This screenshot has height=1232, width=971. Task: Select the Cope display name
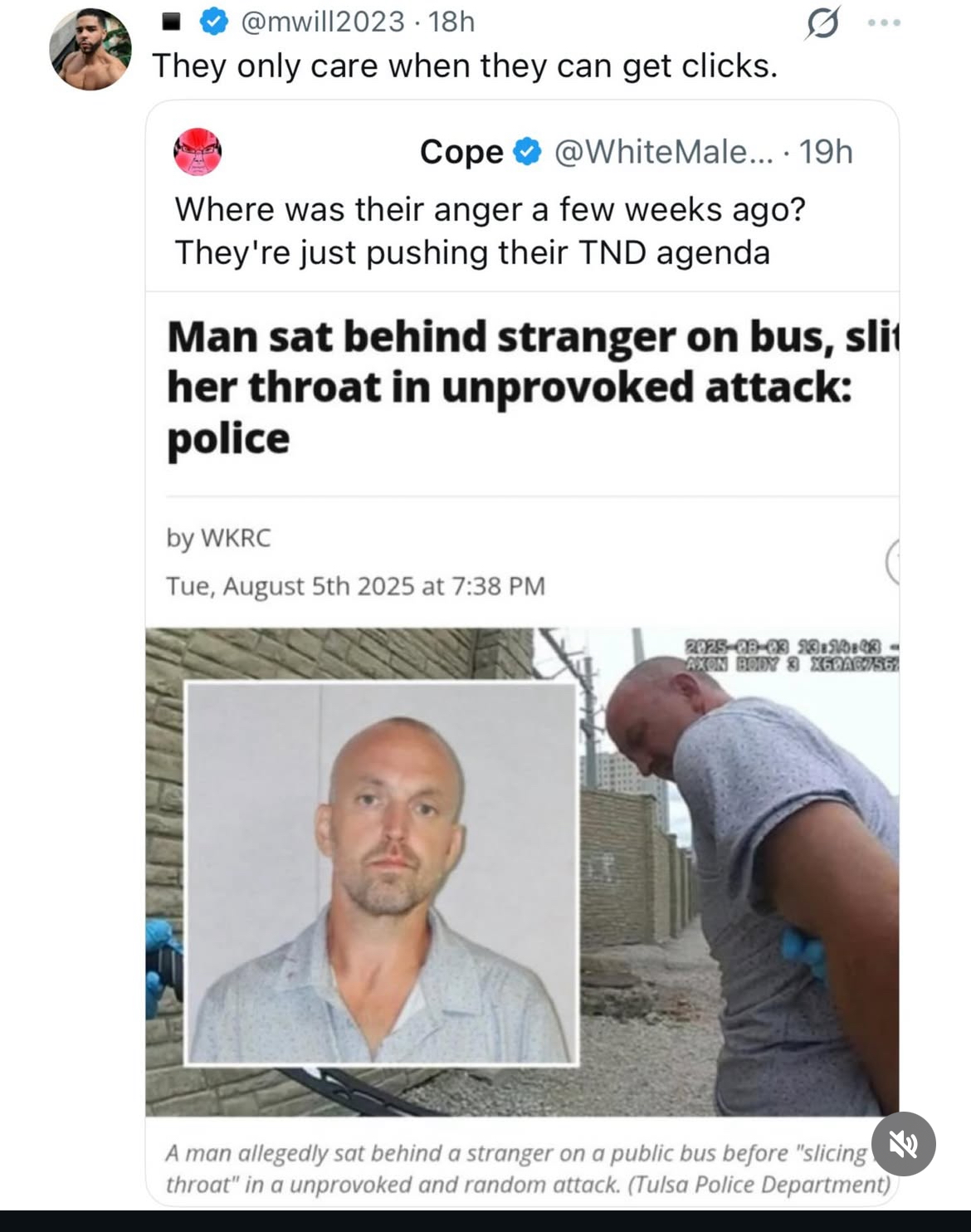tap(461, 152)
